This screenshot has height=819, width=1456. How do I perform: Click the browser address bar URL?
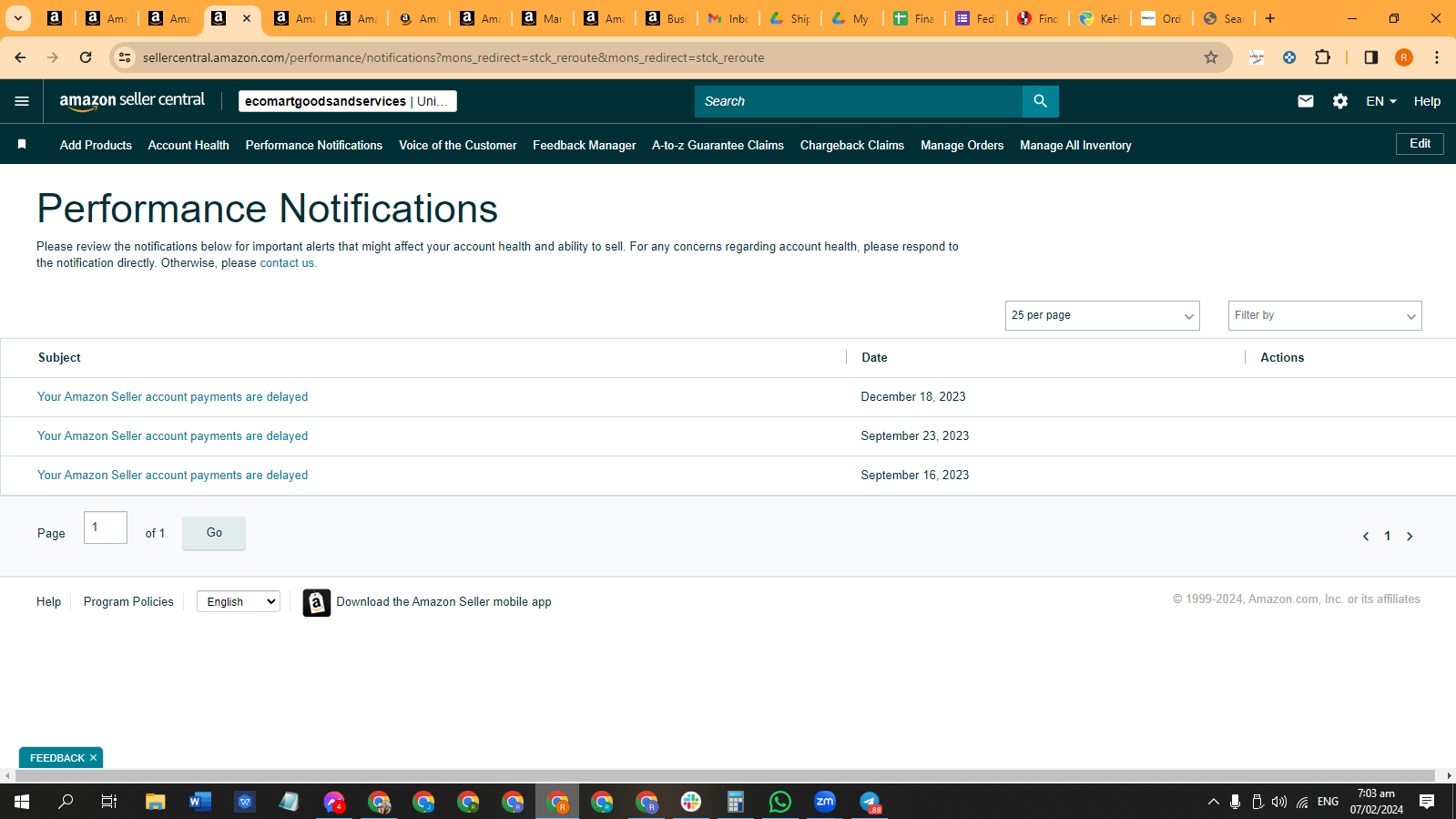click(453, 57)
